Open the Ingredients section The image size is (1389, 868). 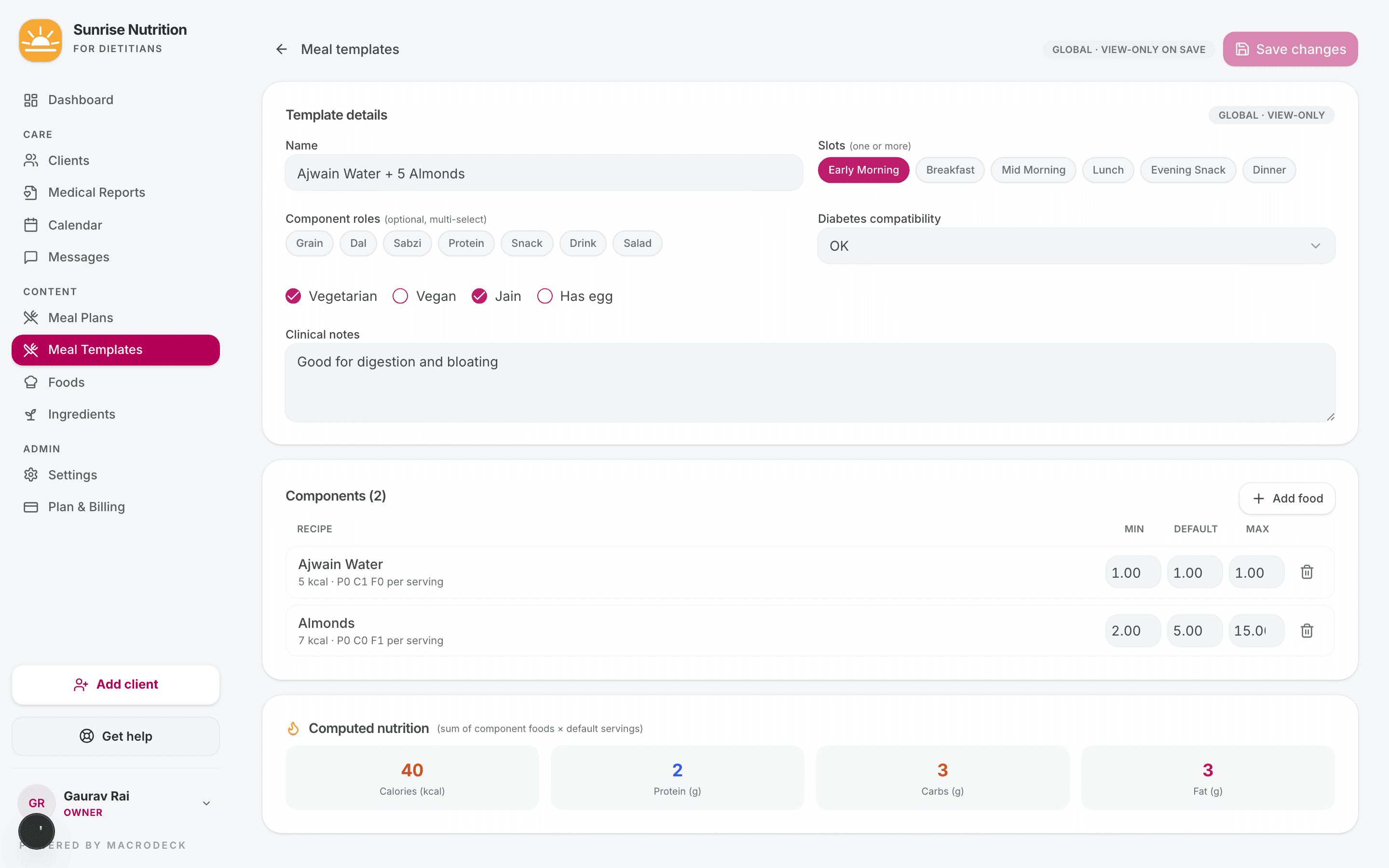point(82,414)
